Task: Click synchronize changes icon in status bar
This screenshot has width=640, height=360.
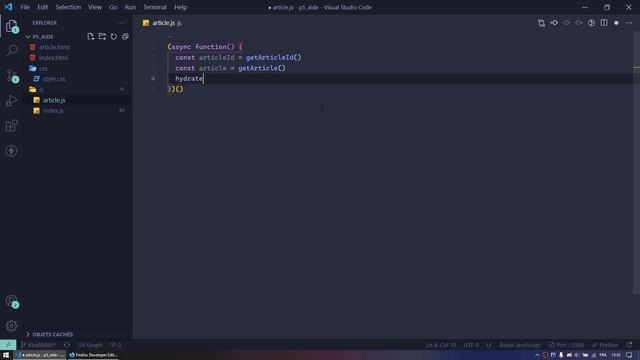Action: click(x=67, y=345)
